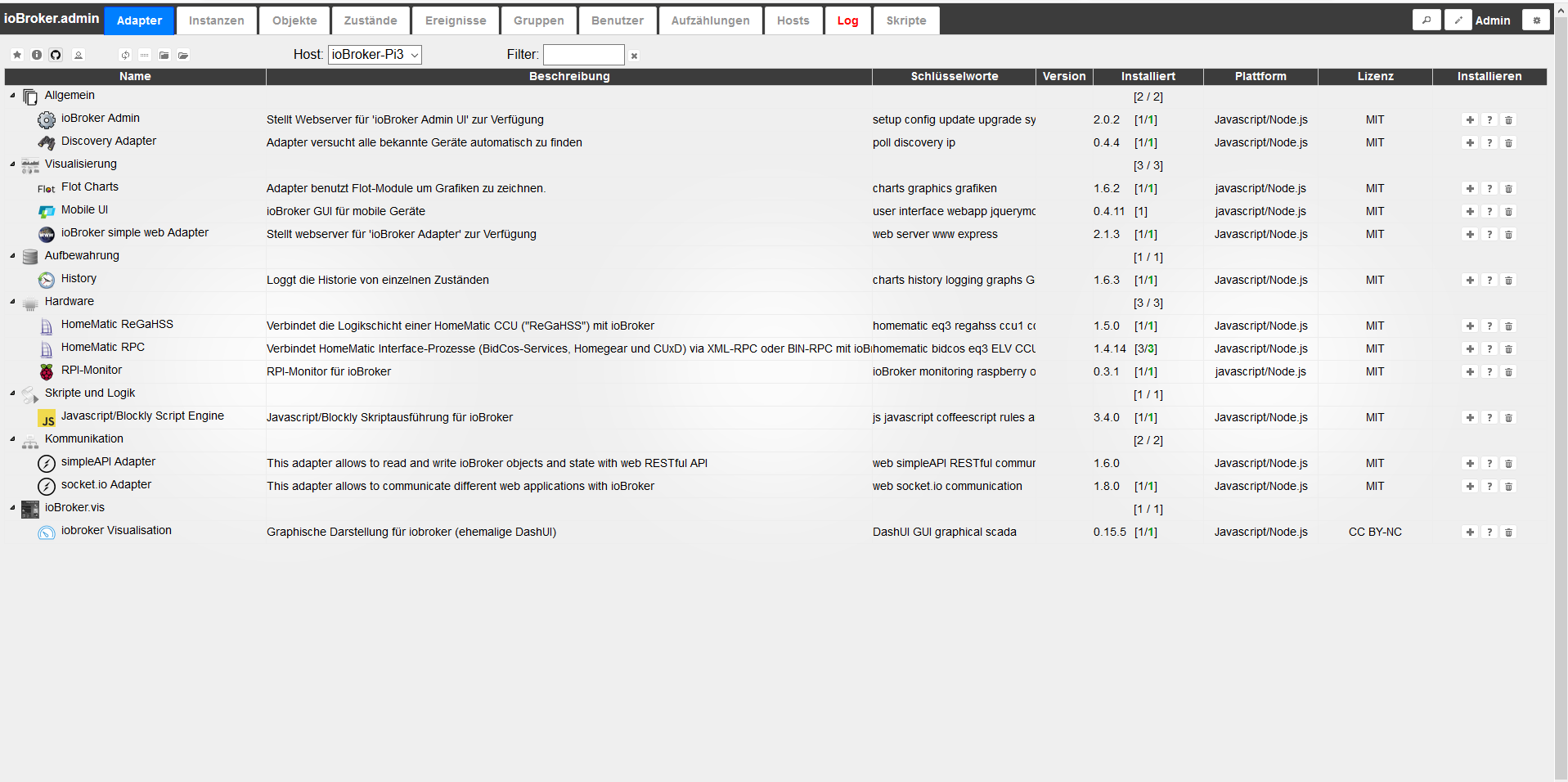
Task: Click the iobroker Visualisation adapter name
Action: tap(116, 530)
